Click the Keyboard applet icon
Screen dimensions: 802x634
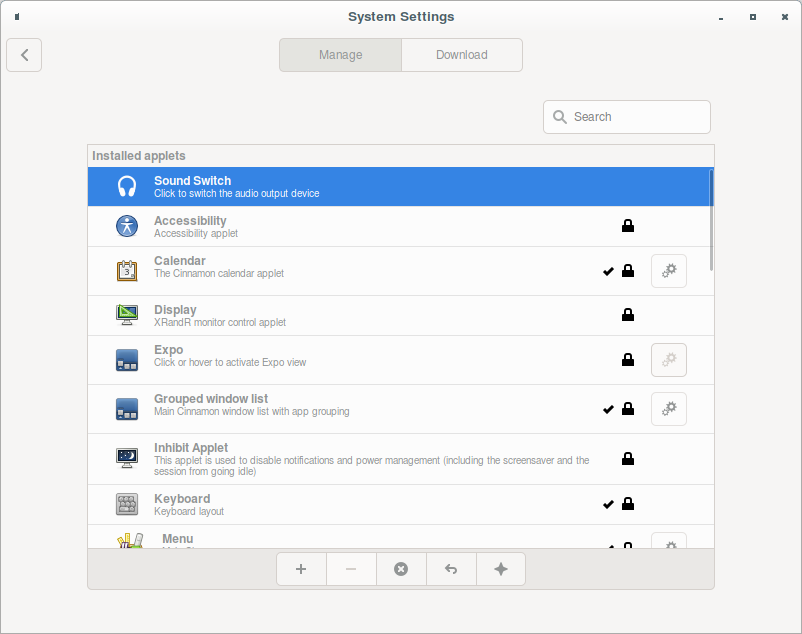tap(127, 504)
